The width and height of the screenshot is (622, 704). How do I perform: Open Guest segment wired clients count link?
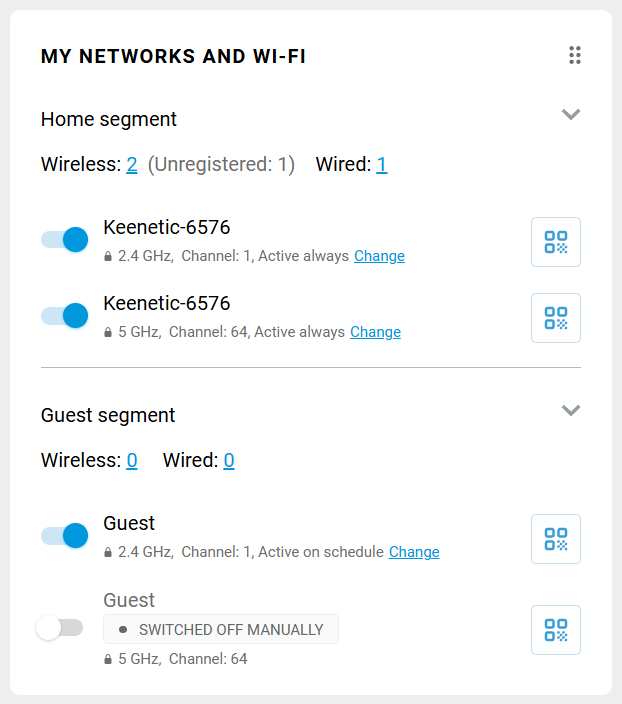tap(229, 461)
